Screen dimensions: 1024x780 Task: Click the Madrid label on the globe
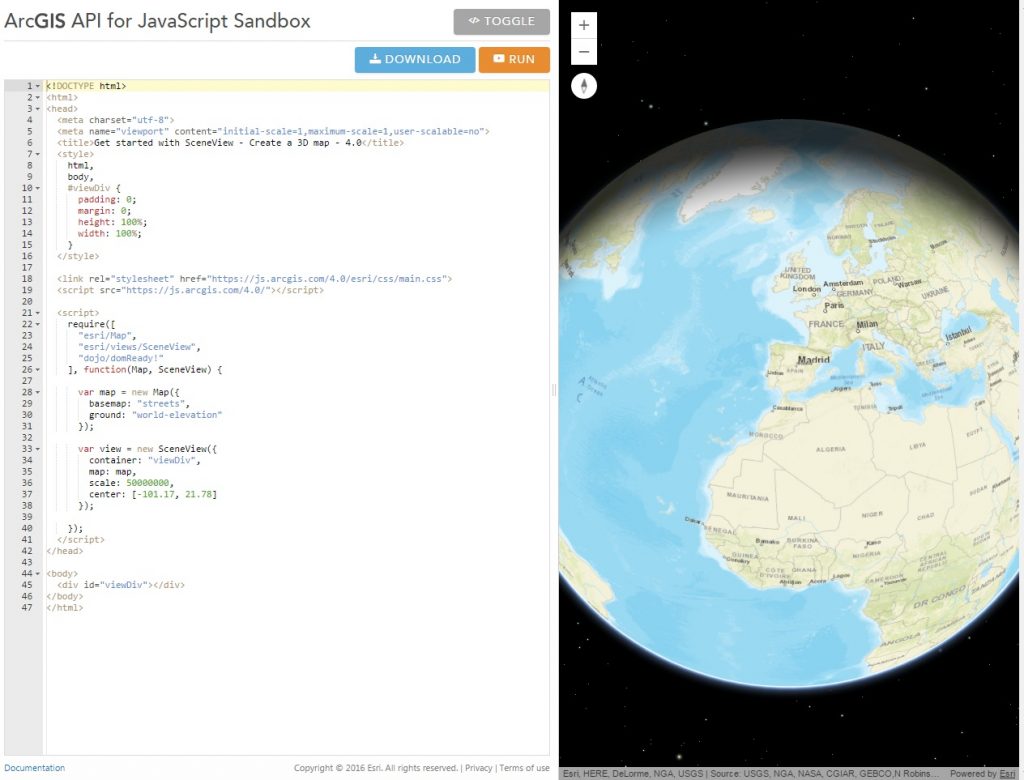pos(813,359)
